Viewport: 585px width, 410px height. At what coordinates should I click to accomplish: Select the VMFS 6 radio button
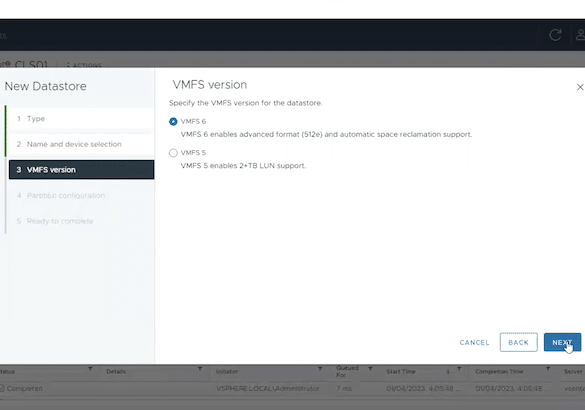173,122
